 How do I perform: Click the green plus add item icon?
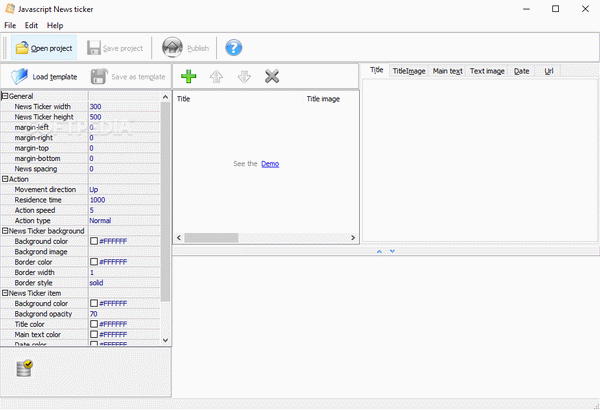[188, 76]
